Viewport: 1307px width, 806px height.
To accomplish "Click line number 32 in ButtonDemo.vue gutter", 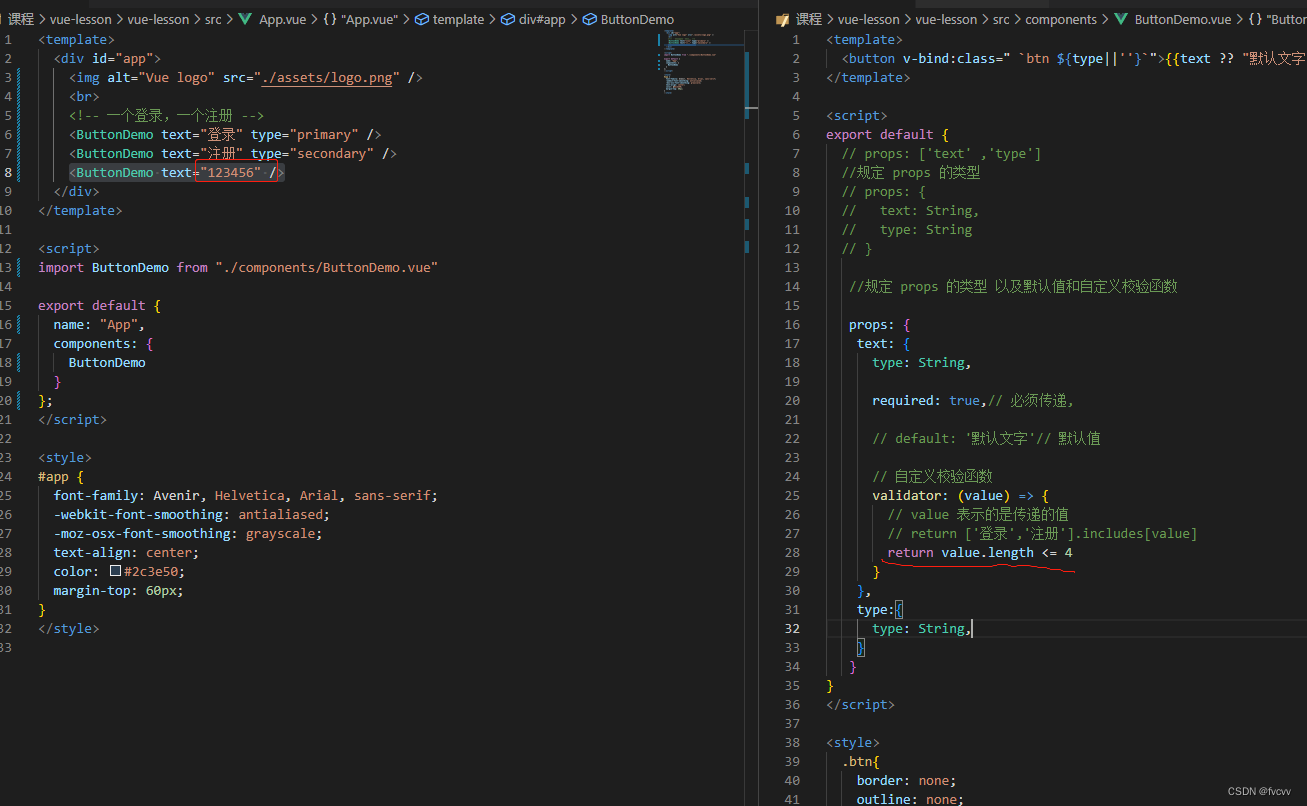I will [793, 628].
